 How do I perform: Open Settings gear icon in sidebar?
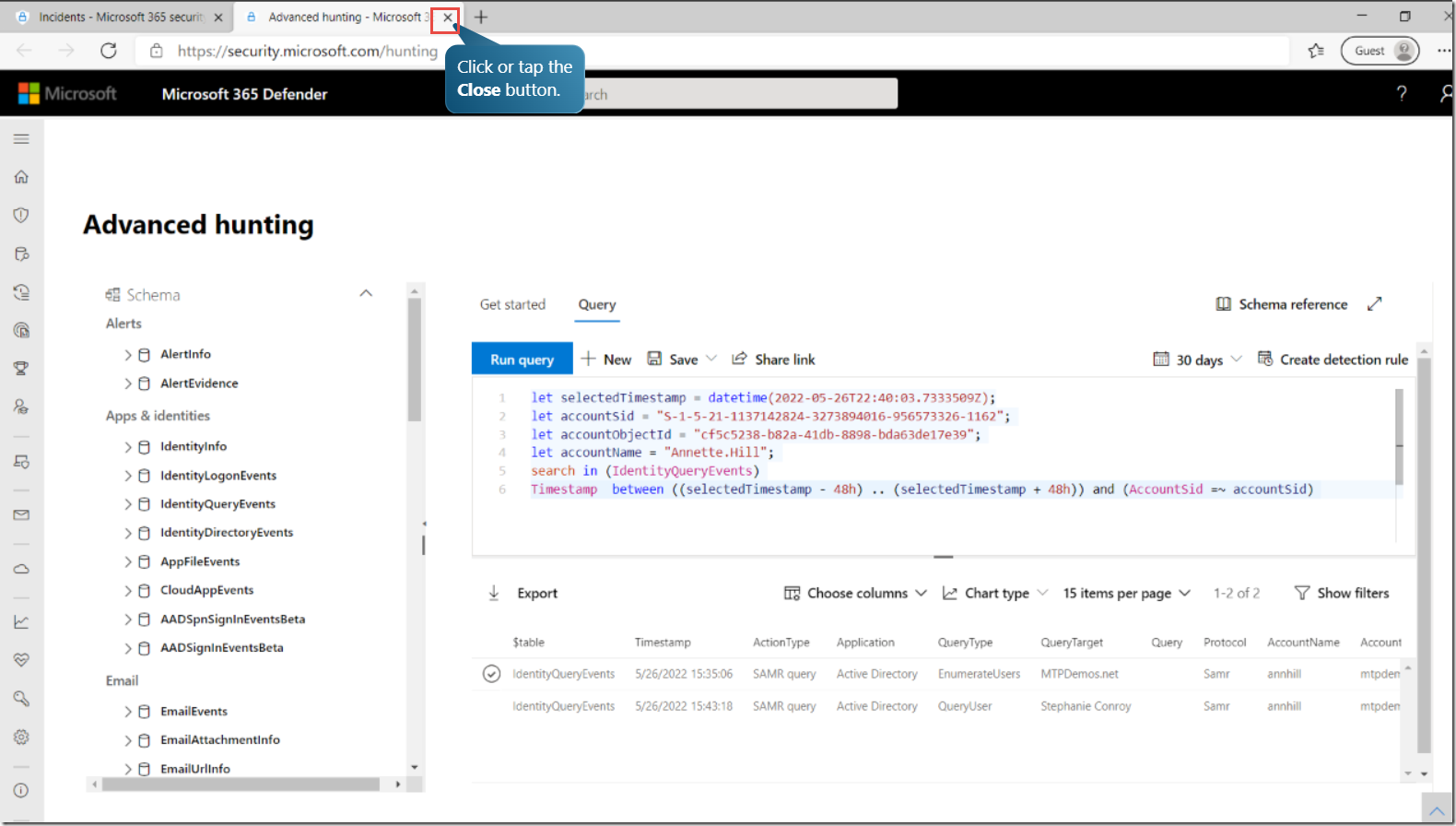(21, 737)
